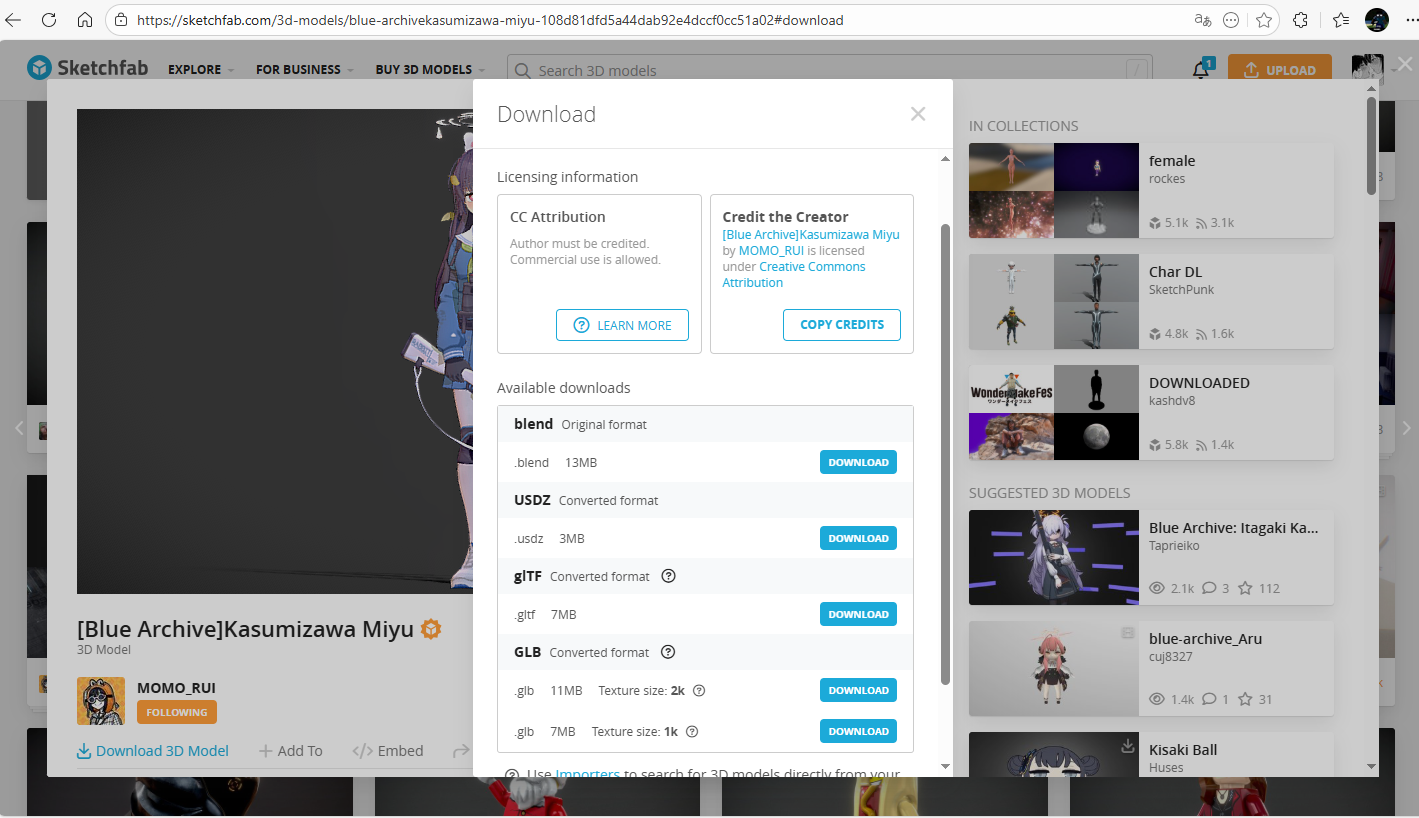The height and width of the screenshot is (818, 1419).
Task: Click the COPY CREDITS button
Action: (842, 325)
